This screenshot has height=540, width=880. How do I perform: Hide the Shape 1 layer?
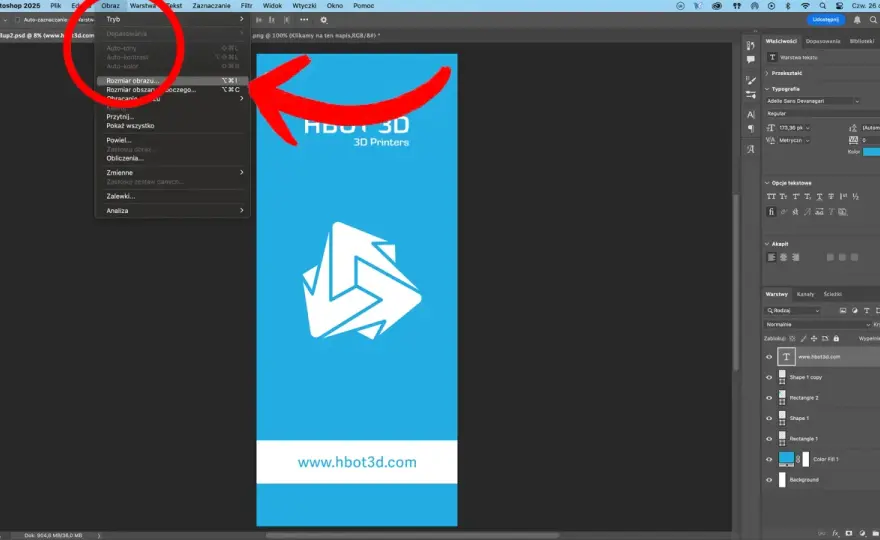point(769,418)
